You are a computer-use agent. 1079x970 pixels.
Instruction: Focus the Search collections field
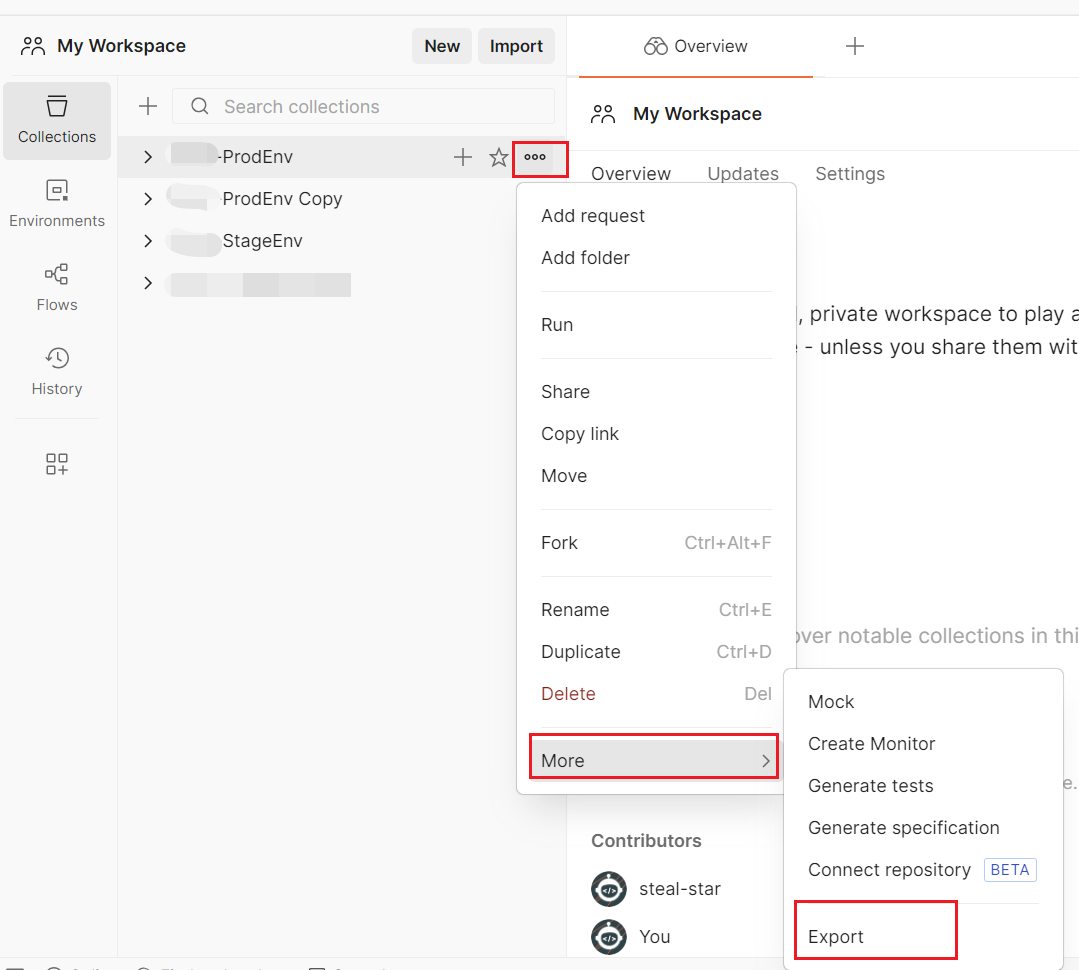coord(363,106)
